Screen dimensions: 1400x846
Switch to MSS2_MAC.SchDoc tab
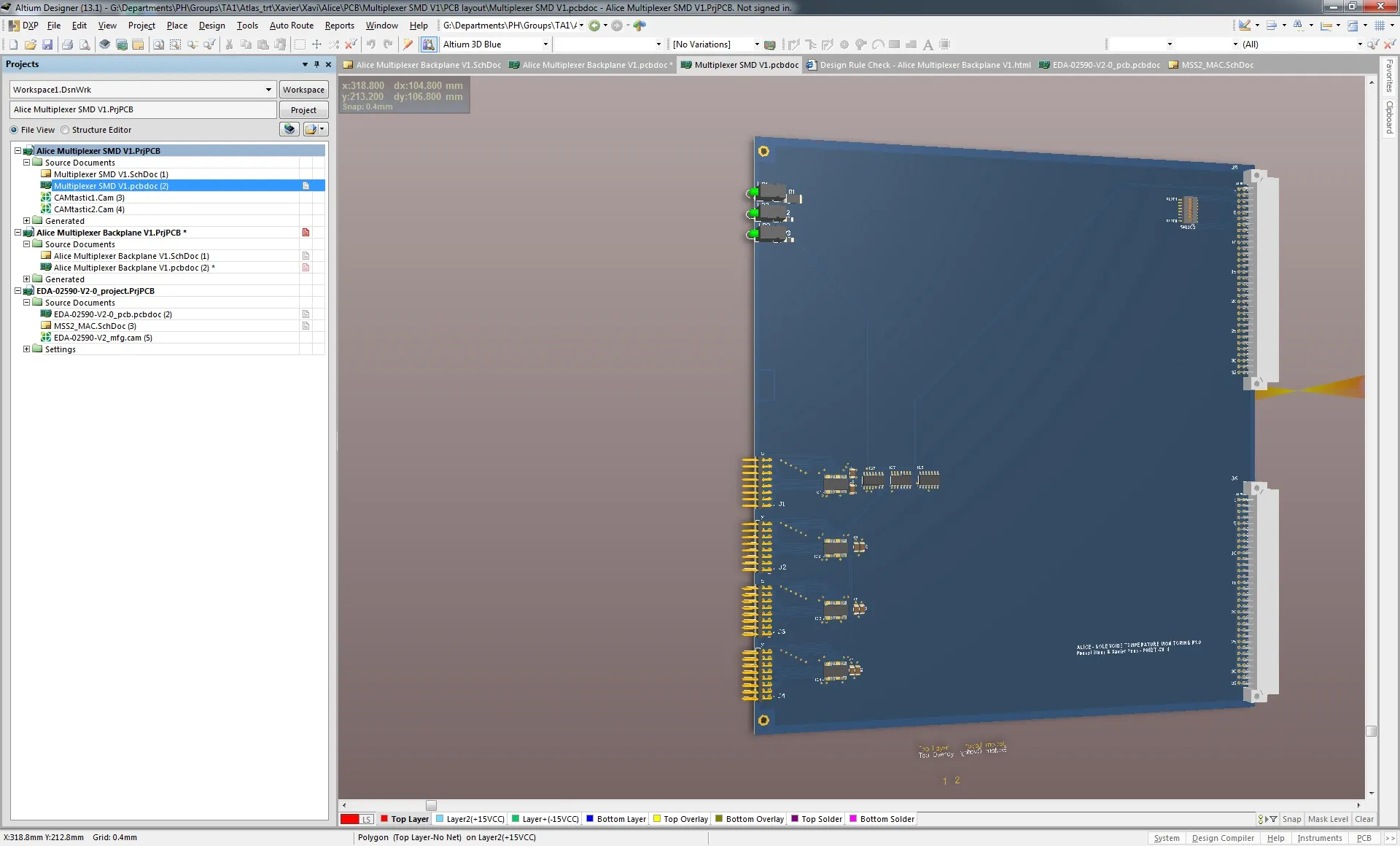click(1211, 65)
